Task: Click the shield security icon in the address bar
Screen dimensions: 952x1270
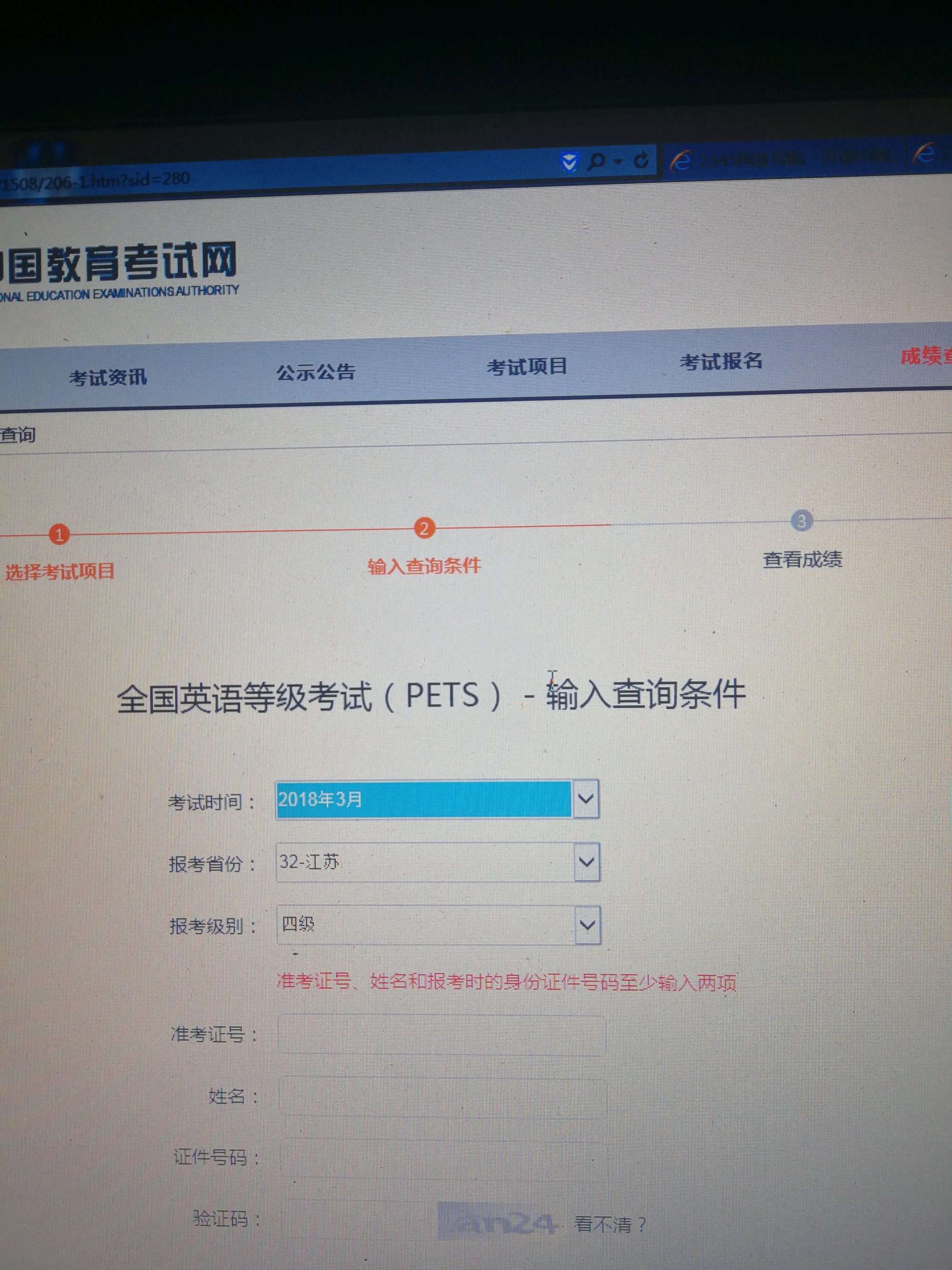Action: [x=569, y=162]
